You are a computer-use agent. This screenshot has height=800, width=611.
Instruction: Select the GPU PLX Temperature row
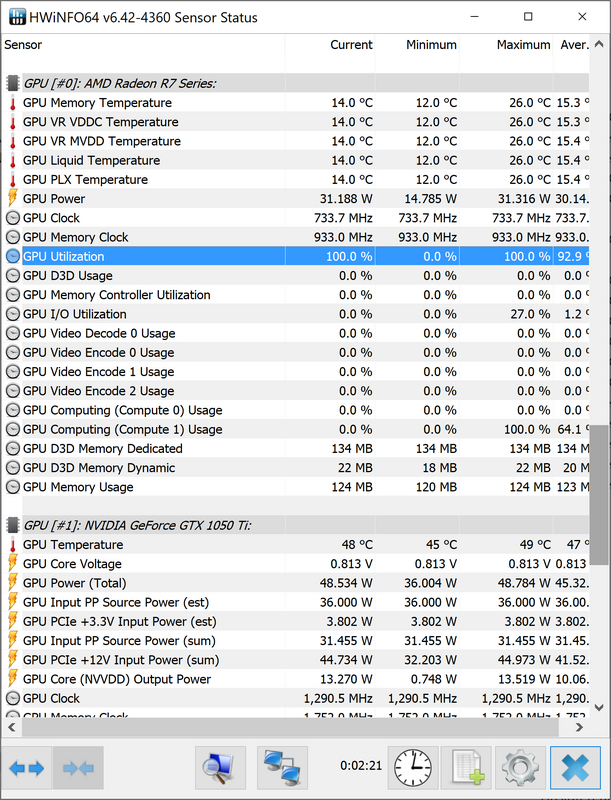(x=296, y=180)
